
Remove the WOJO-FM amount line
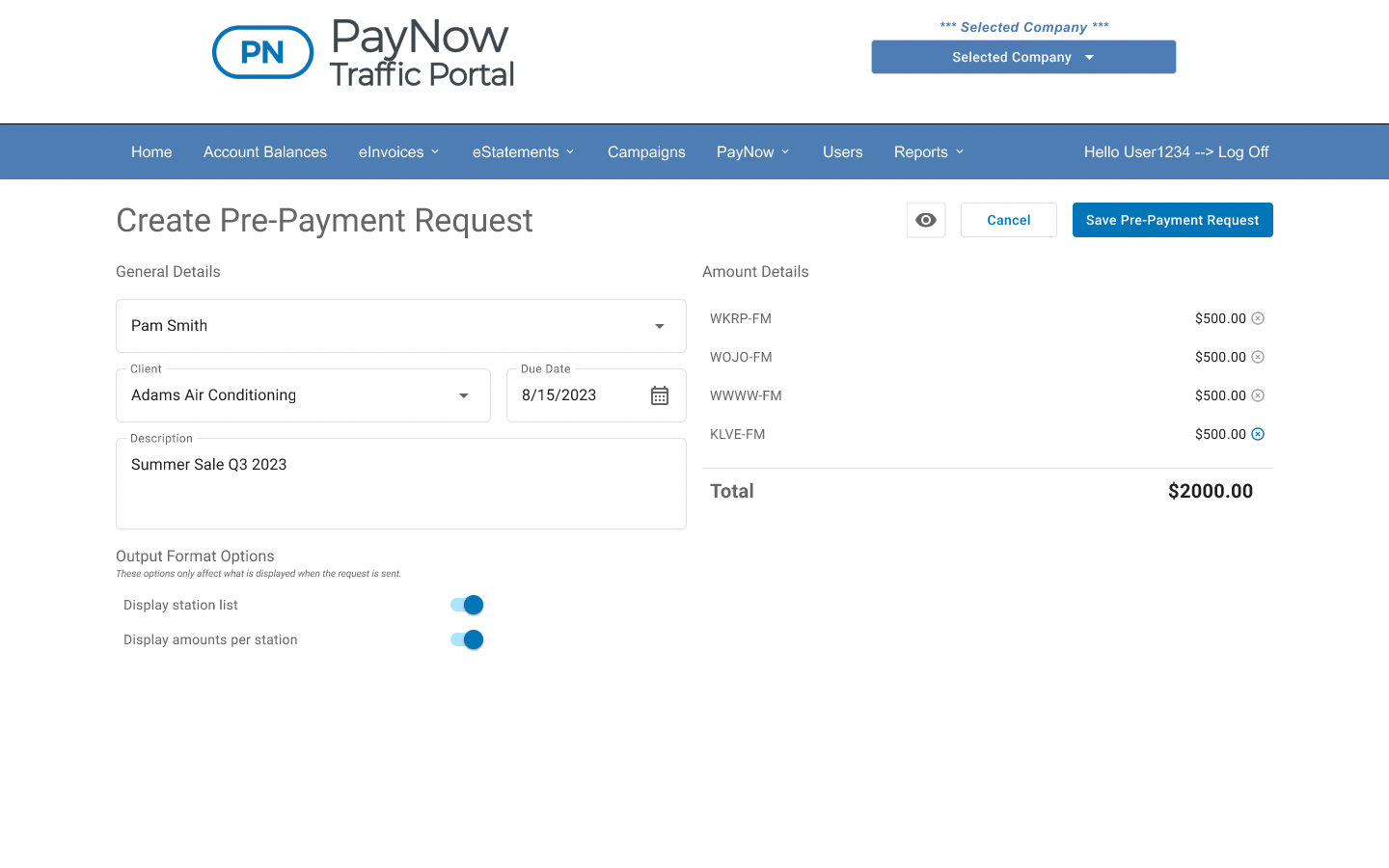(1258, 357)
